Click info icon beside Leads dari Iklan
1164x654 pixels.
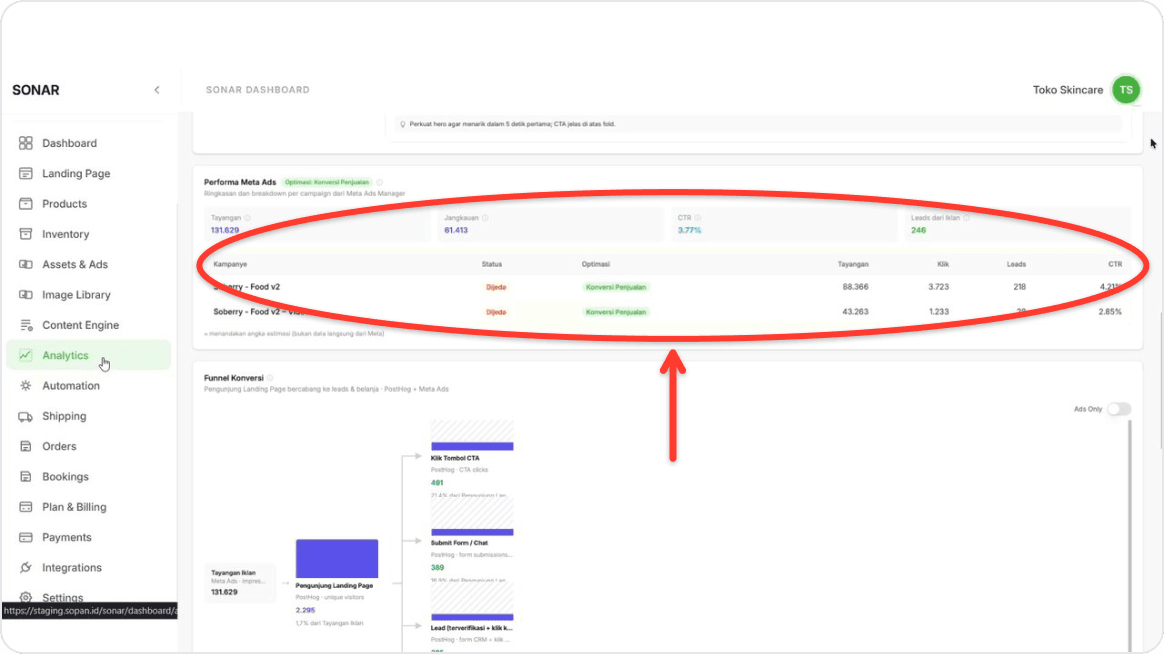point(967,218)
